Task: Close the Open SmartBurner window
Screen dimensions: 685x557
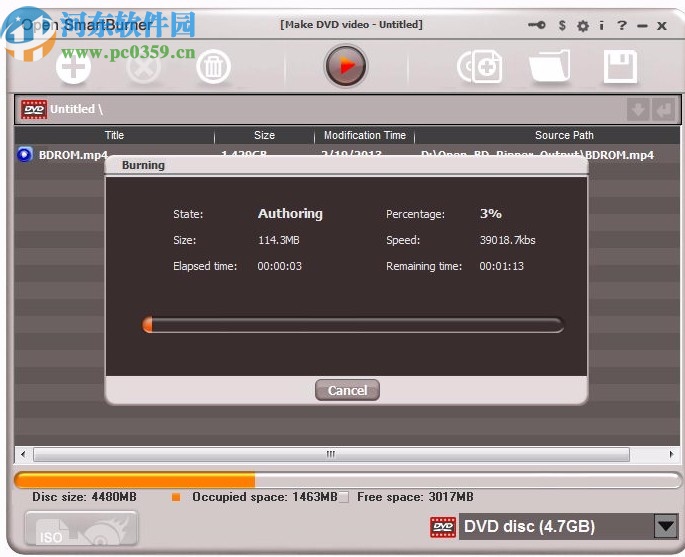Action: click(x=662, y=26)
